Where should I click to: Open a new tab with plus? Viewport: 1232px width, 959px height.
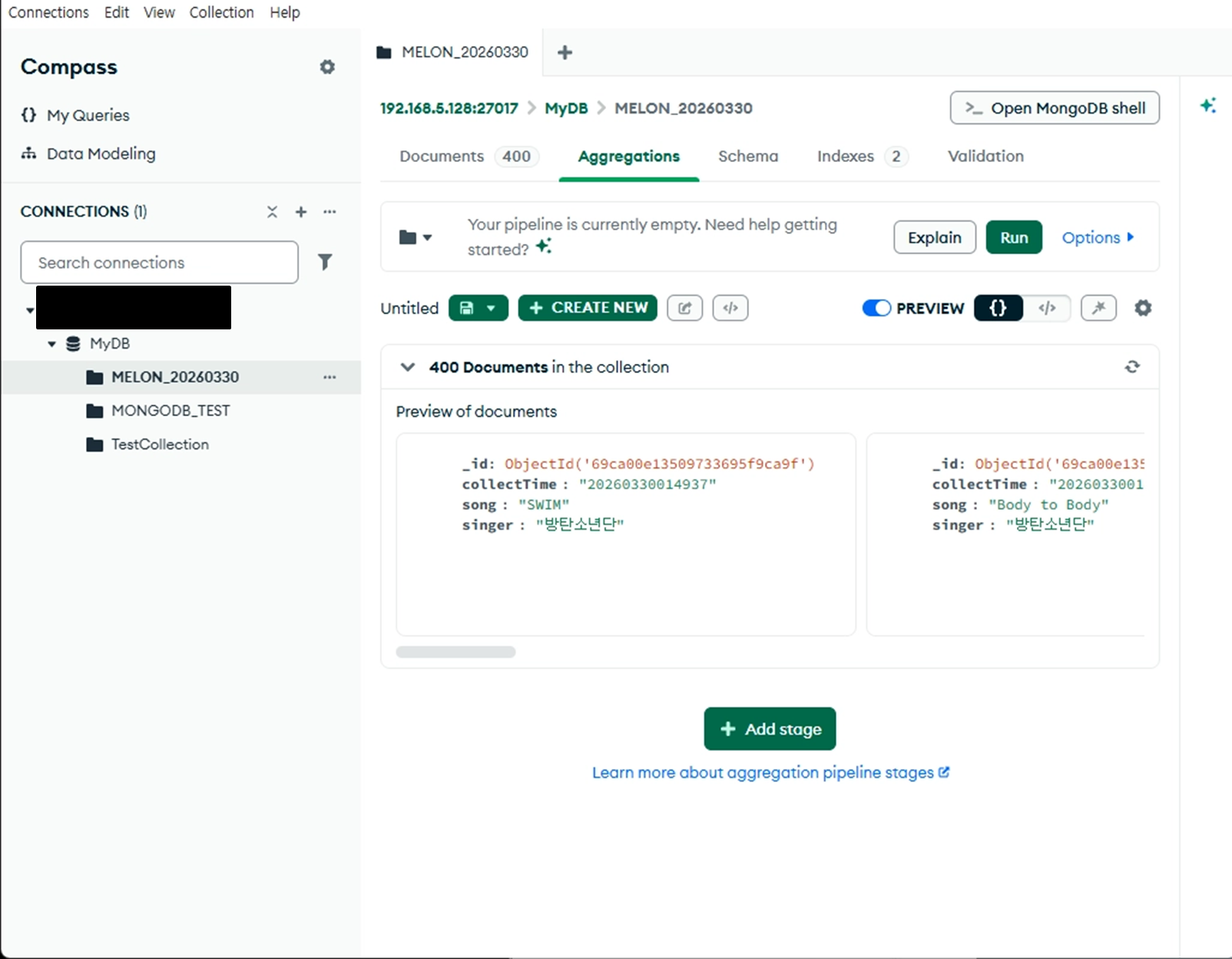[x=565, y=52]
